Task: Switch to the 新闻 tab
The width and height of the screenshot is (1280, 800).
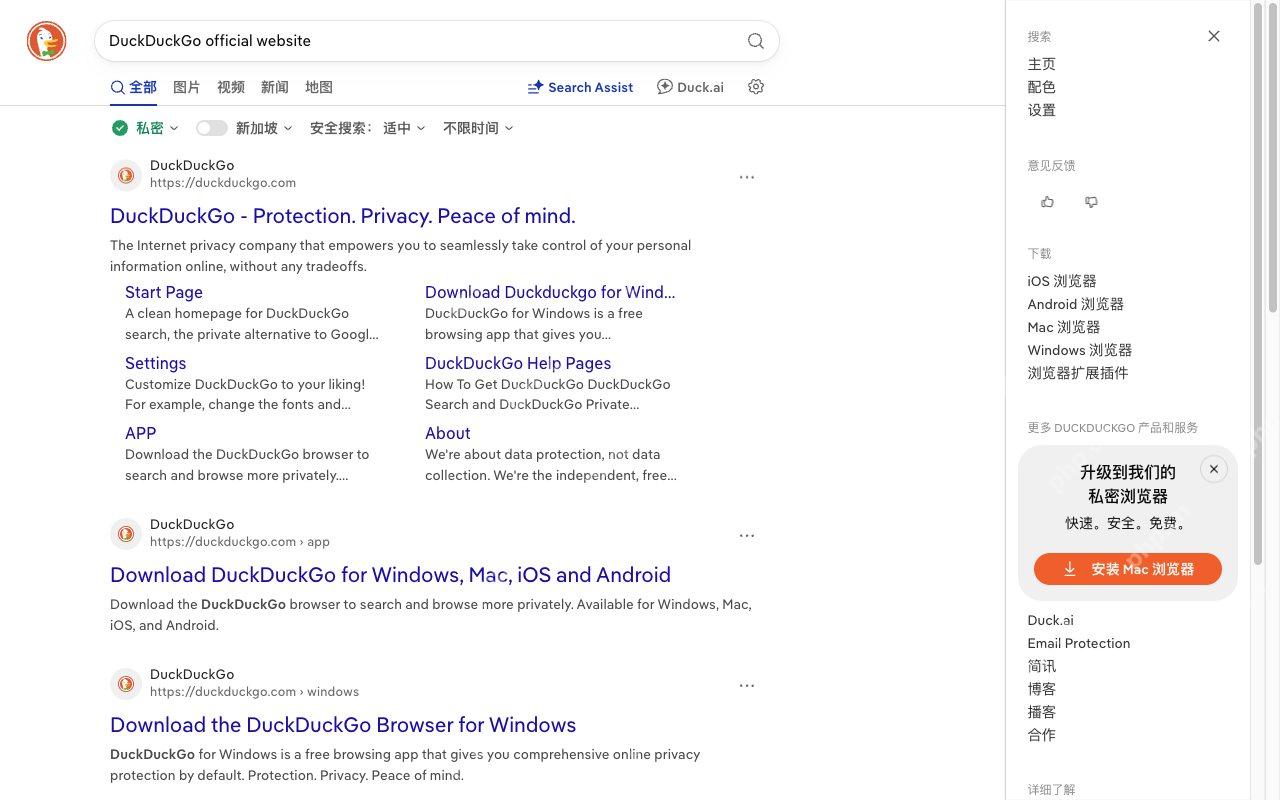Action: [x=275, y=87]
